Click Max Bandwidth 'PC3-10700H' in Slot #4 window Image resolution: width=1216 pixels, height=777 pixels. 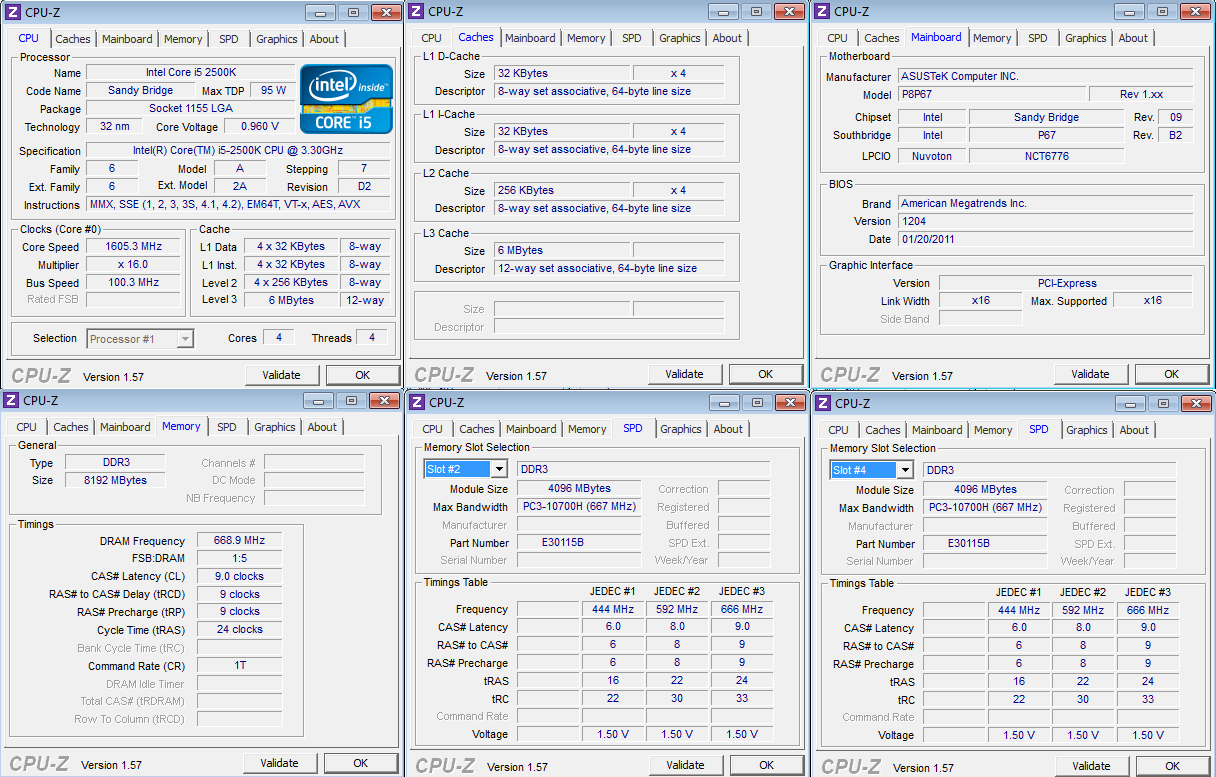pyautogui.click(x=985, y=508)
